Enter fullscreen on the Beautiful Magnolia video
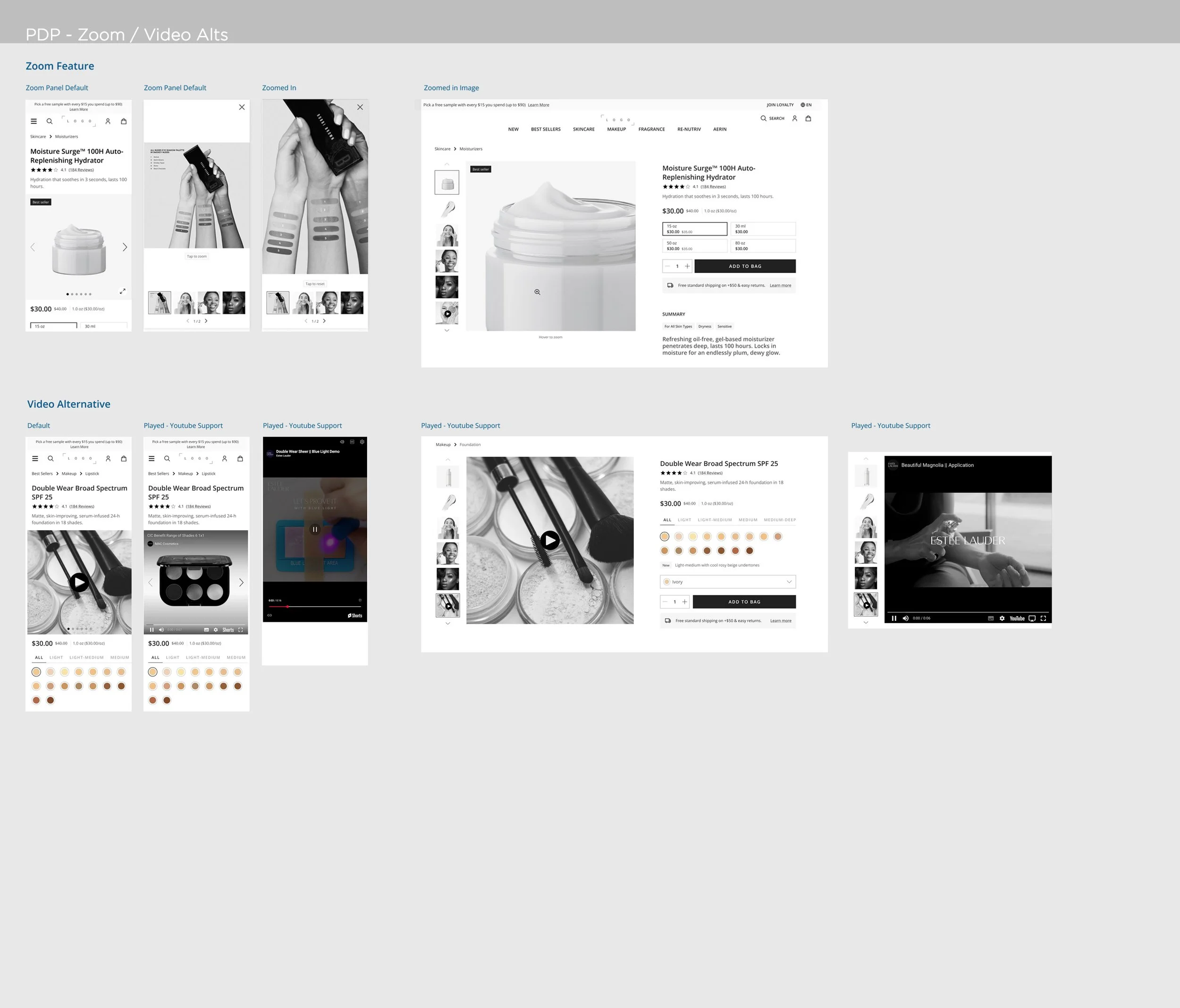The image size is (1180, 1008). coord(1043,618)
